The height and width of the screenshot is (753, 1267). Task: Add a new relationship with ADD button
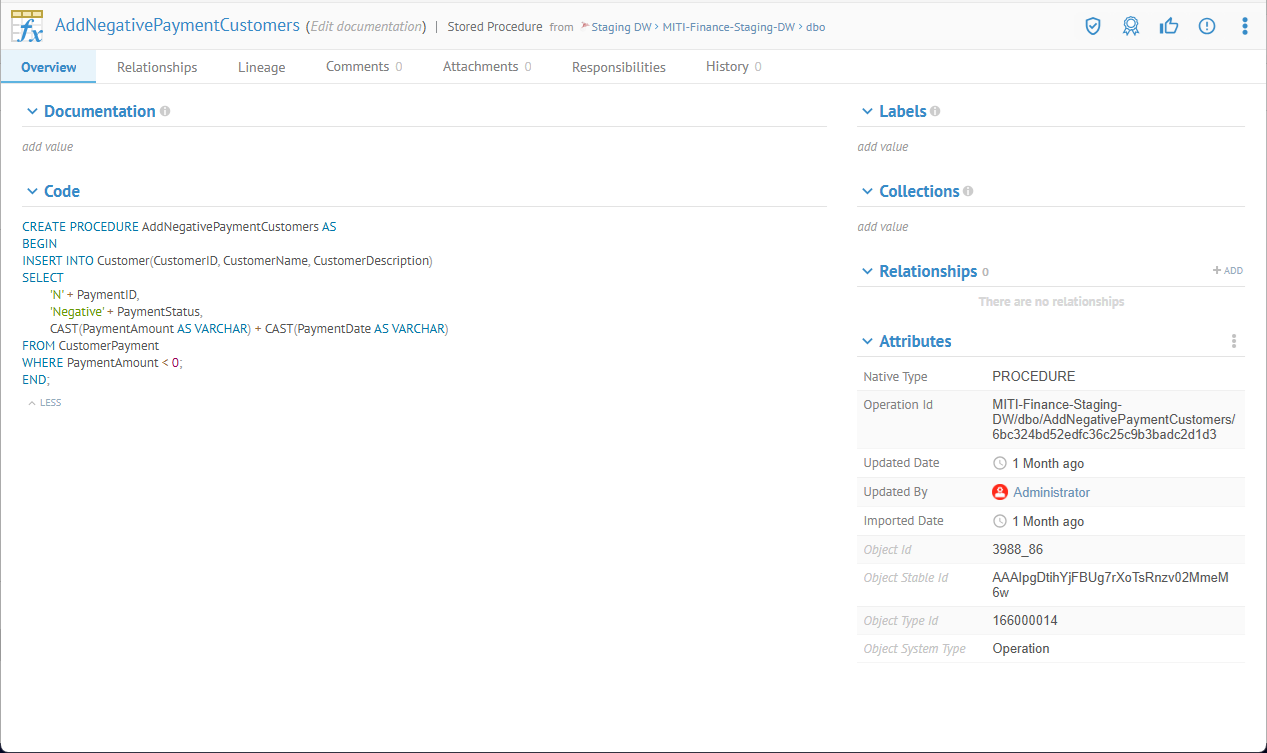[1227, 271]
